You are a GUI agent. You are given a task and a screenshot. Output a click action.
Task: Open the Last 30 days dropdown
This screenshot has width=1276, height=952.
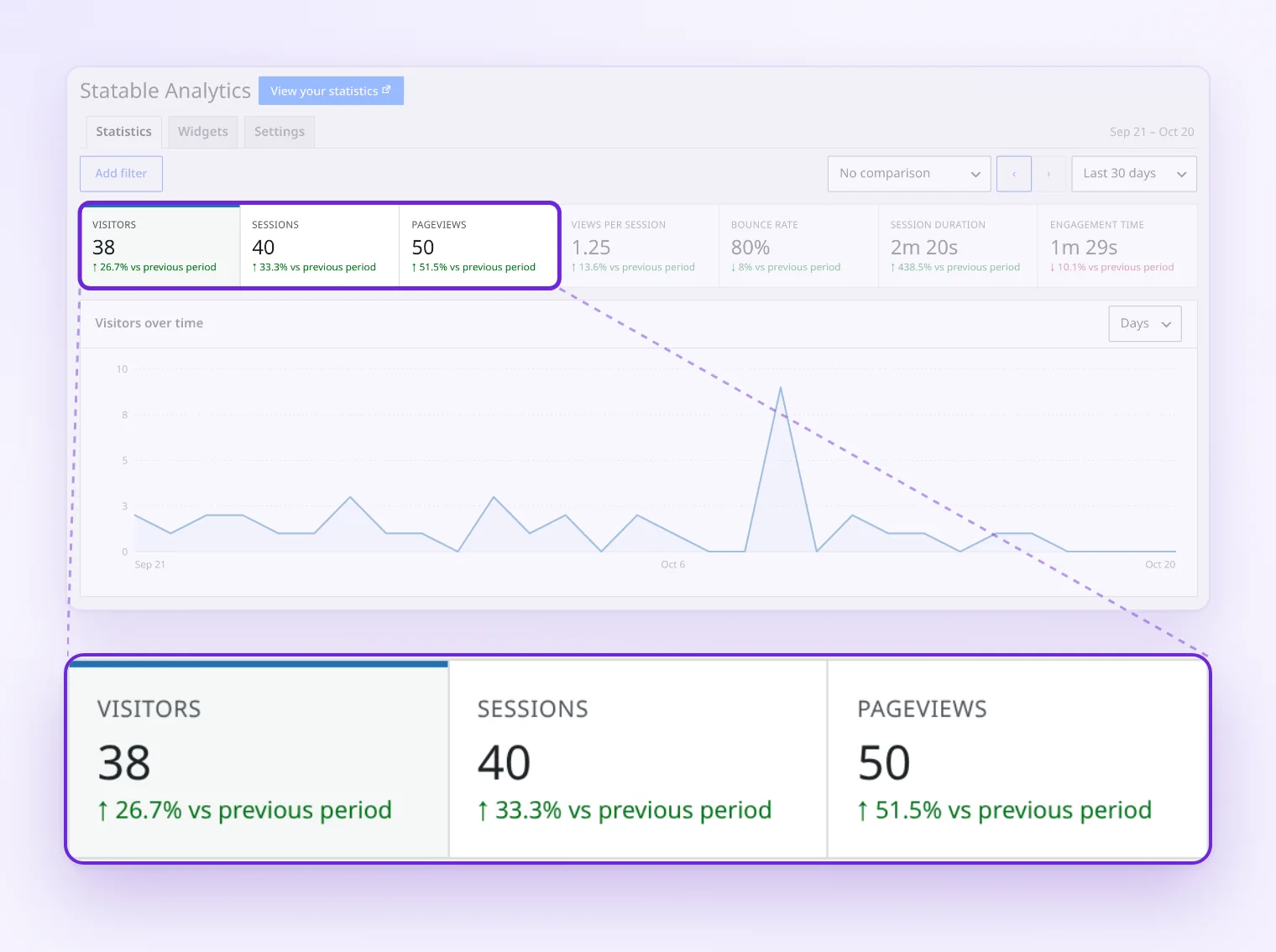tap(1134, 174)
